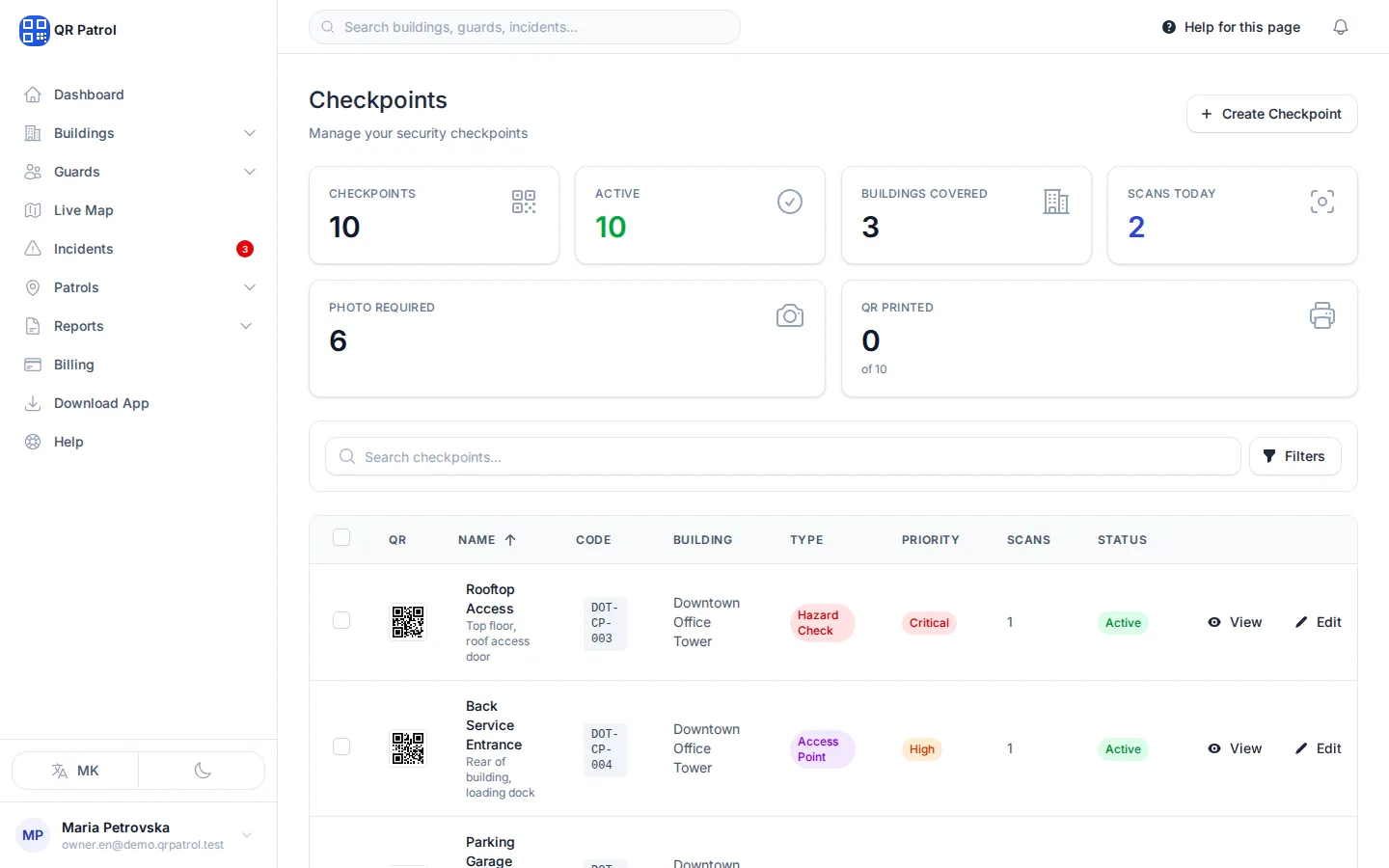Open QR code thumbnail for Rooftop Access
Screen dimensions: 1389x868
click(408, 622)
